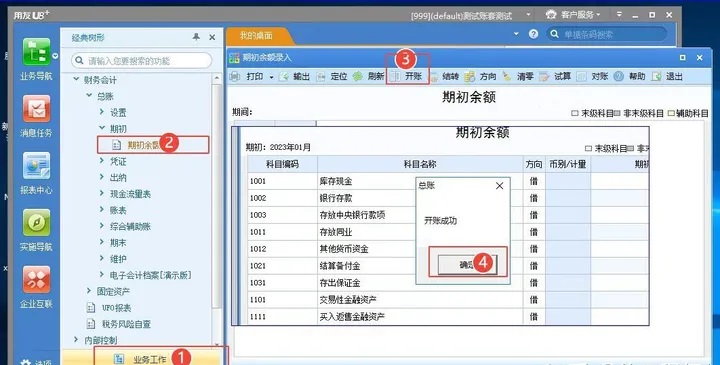The height and width of the screenshot is (365, 720).
Task: Click the tree panel vertical scrollbar
Action: pos(217,197)
